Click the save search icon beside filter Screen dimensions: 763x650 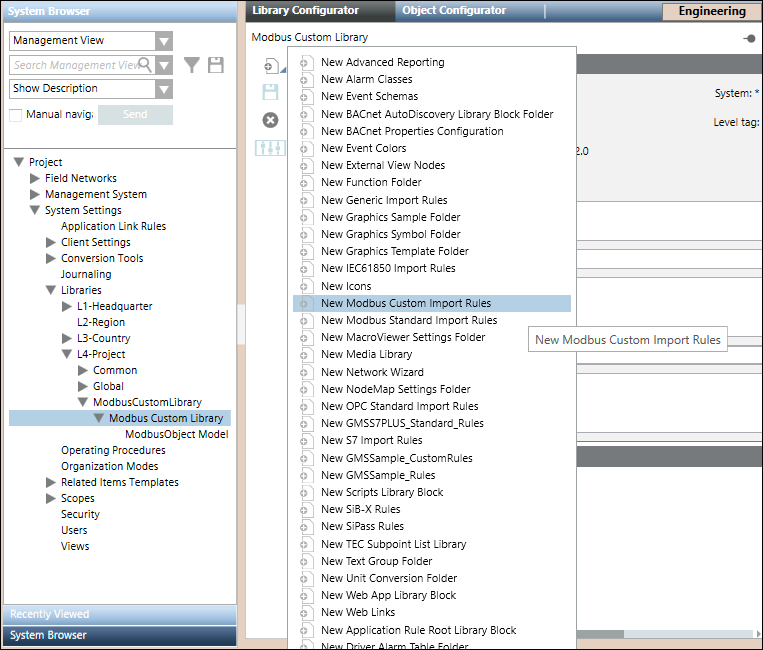coord(215,65)
